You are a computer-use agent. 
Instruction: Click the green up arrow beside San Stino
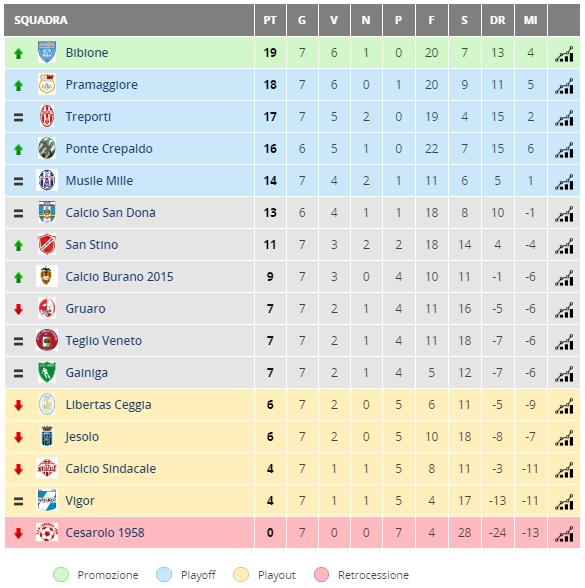(x=18, y=246)
